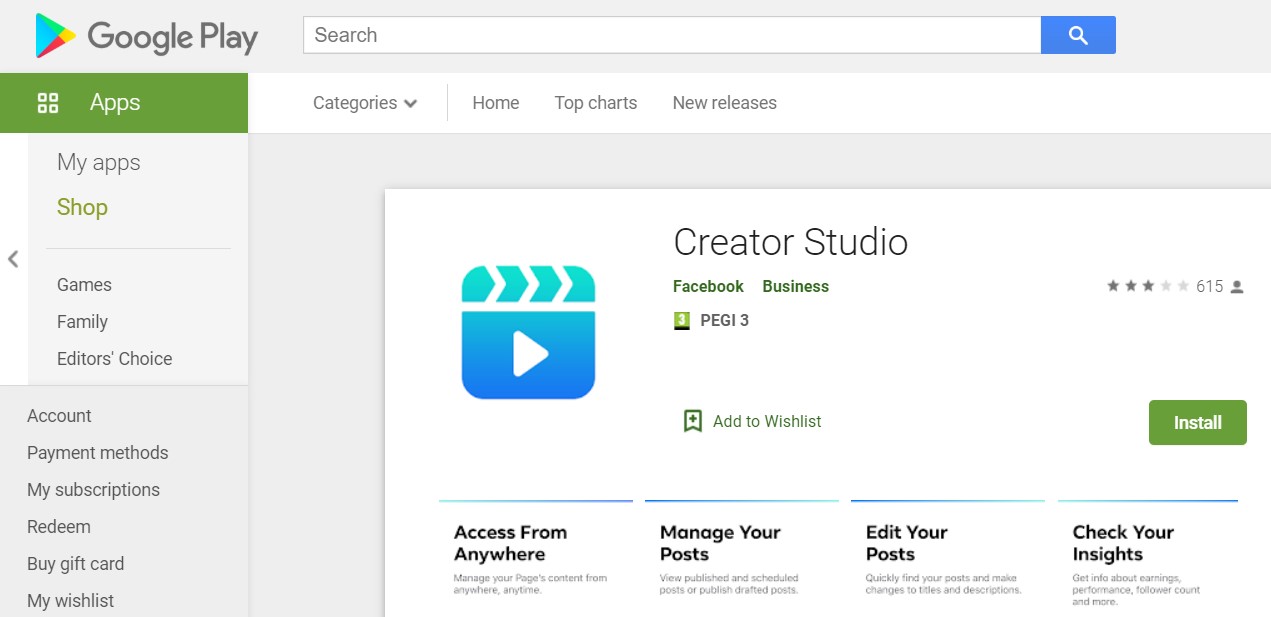This screenshot has width=1271, height=617.
Task: Click the Install button
Action: click(x=1197, y=422)
